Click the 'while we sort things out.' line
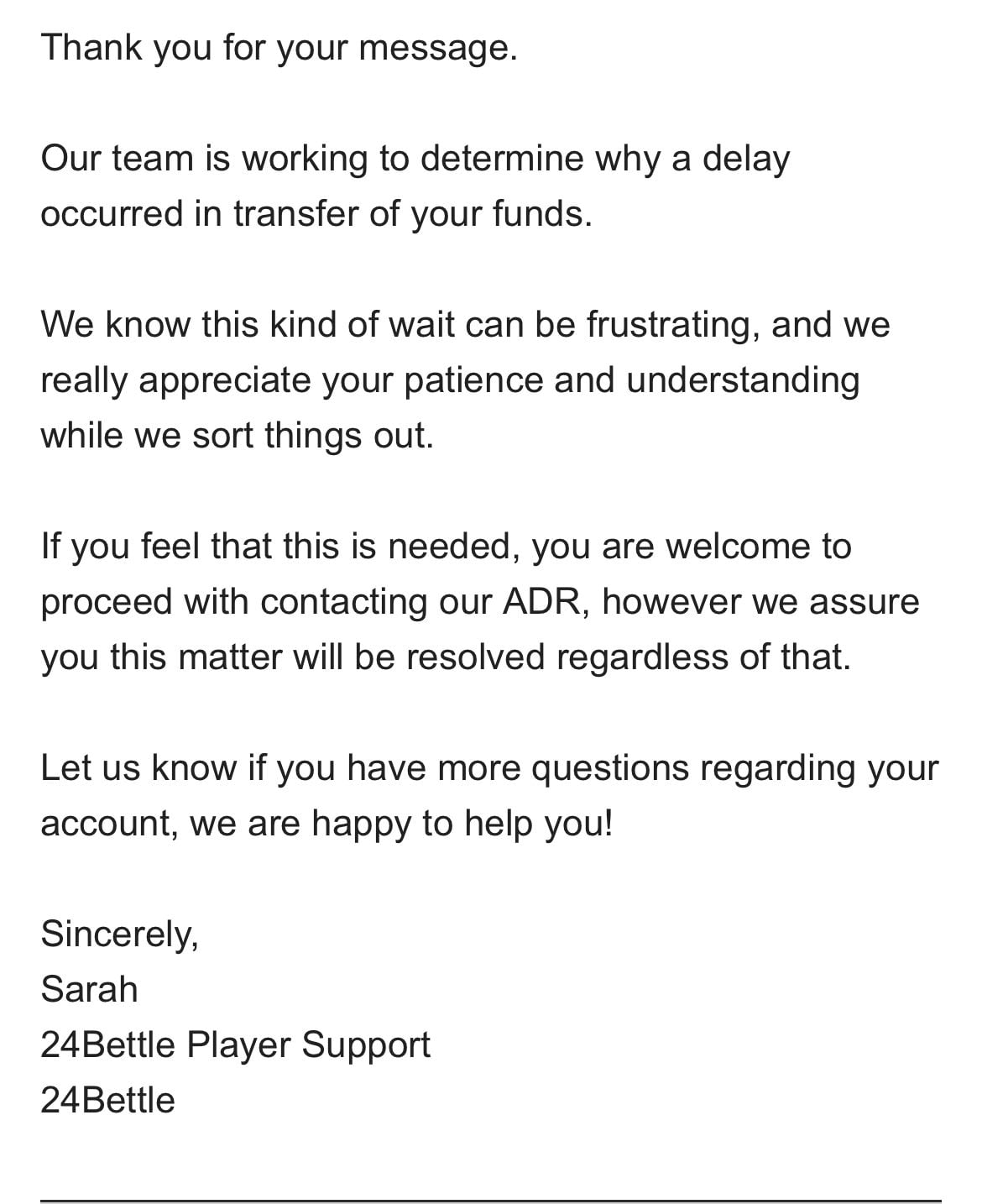982x1204 pixels. coord(237,435)
